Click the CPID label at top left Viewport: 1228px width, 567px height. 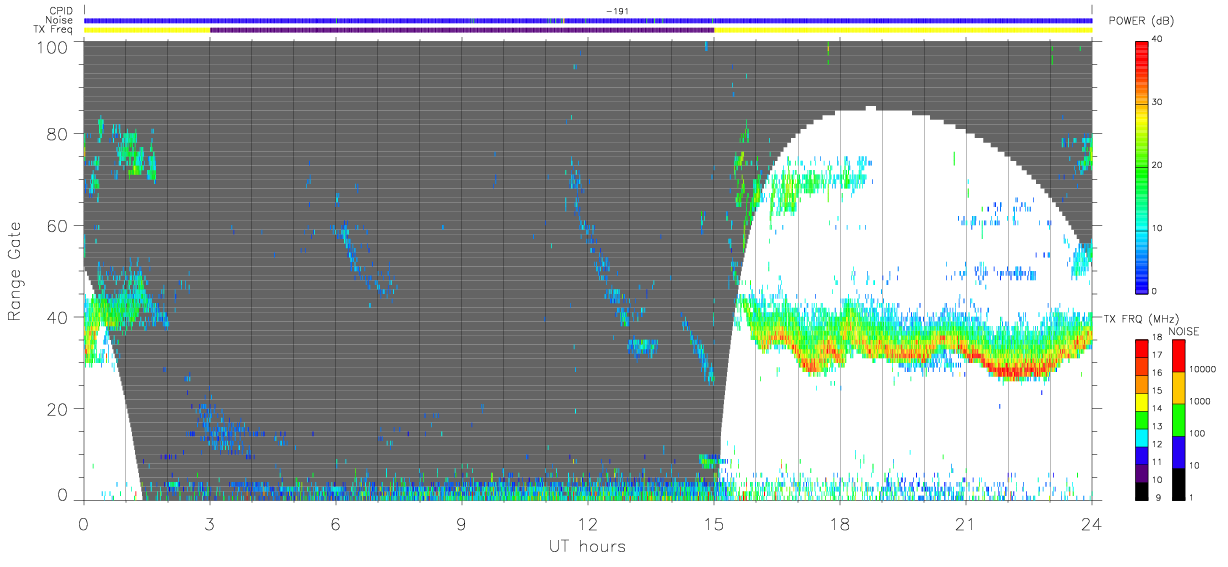pos(61,11)
